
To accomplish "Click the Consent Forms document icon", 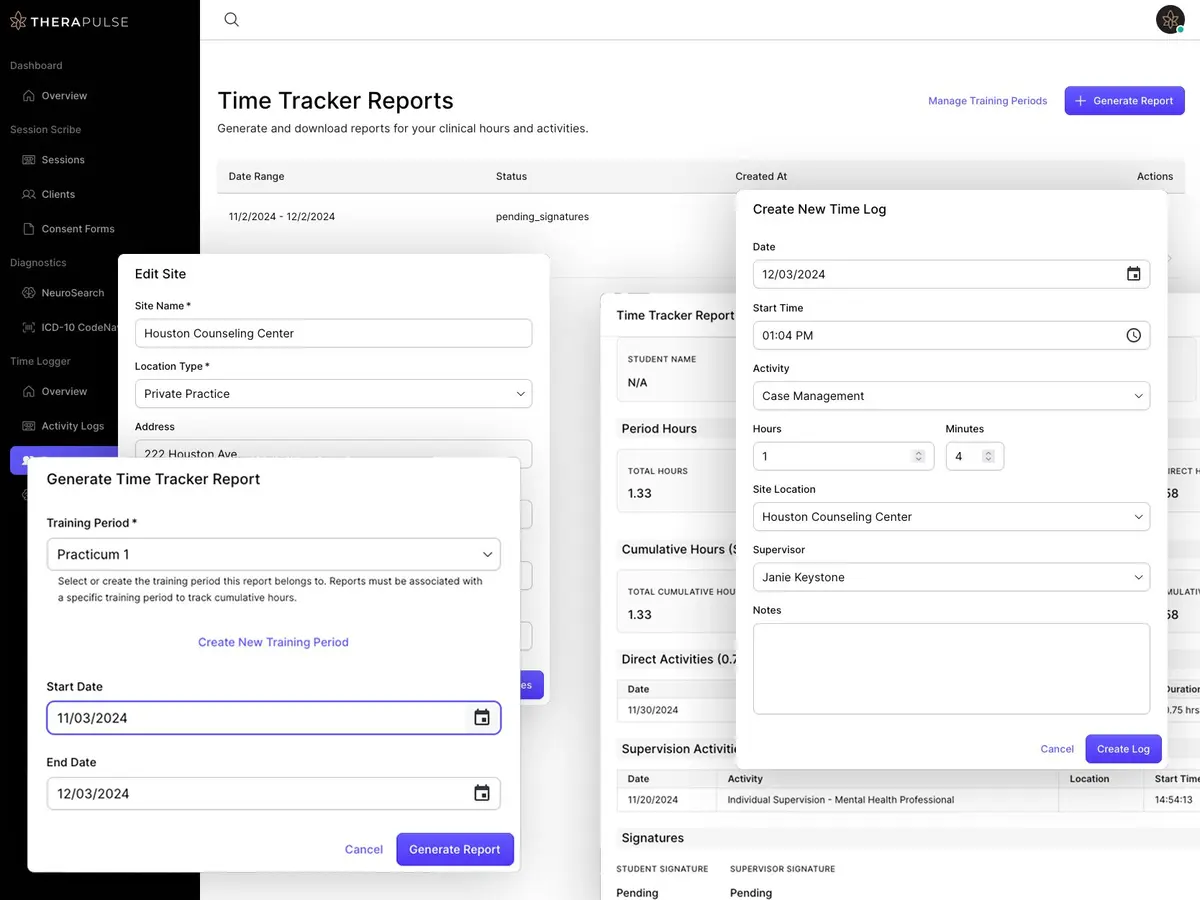I will point(29,229).
